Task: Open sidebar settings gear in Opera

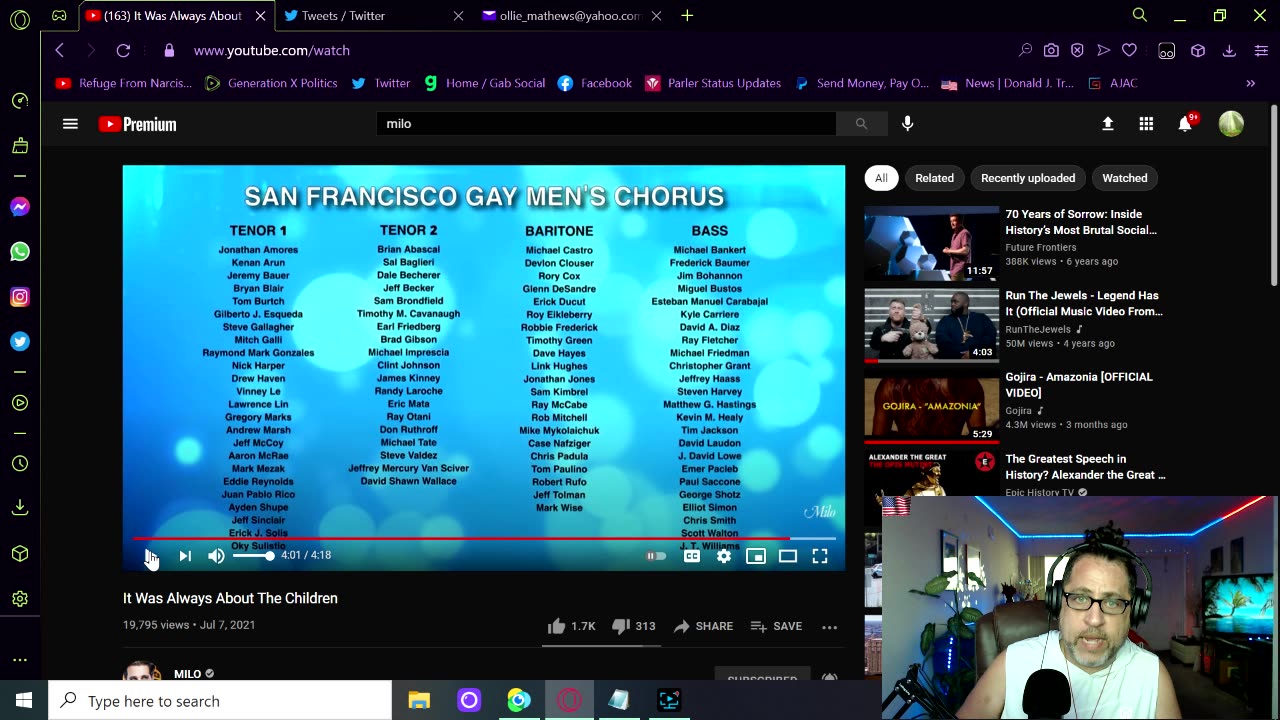Action: (x=20, y=599)
